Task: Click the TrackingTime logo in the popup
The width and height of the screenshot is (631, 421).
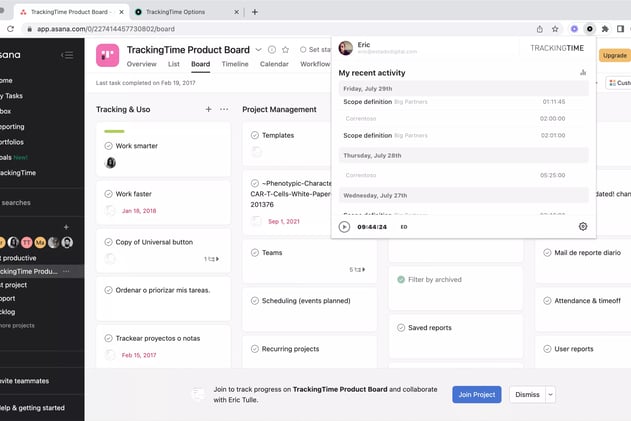Action: click(557, 48)
